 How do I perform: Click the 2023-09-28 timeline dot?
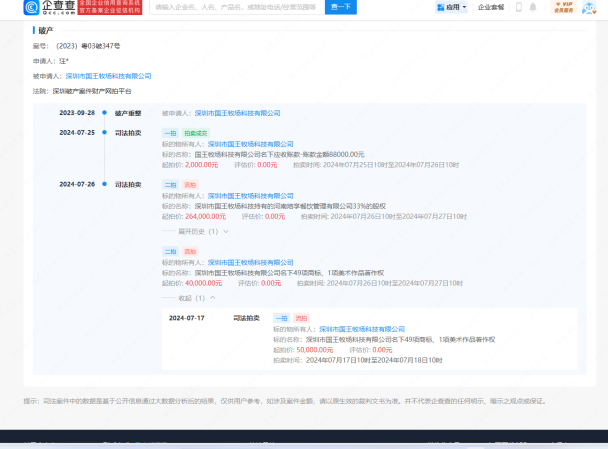[104, 113]
